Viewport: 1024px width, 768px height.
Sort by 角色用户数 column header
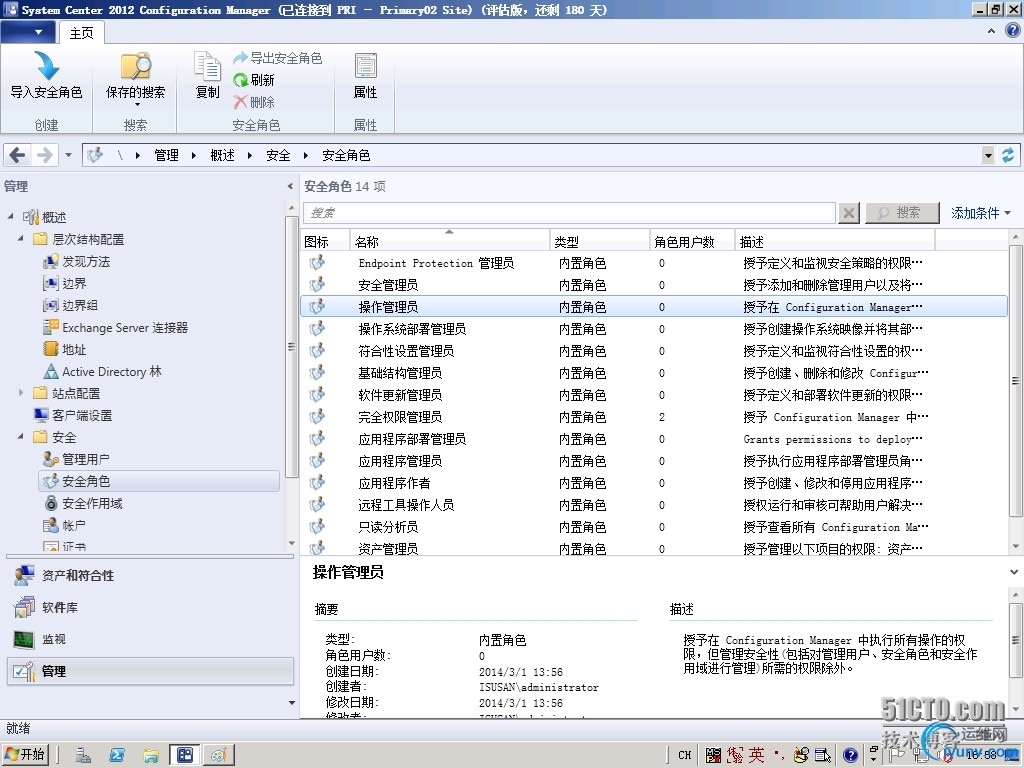(x=692, y=242)
